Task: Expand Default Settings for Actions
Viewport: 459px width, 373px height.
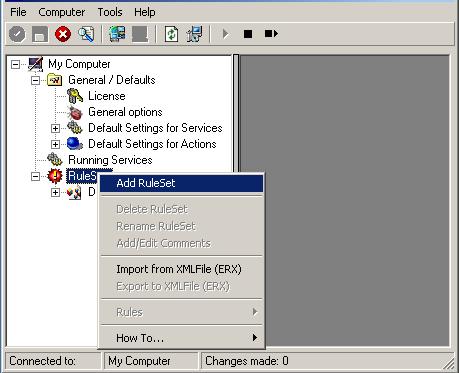Action: (55, 144)
